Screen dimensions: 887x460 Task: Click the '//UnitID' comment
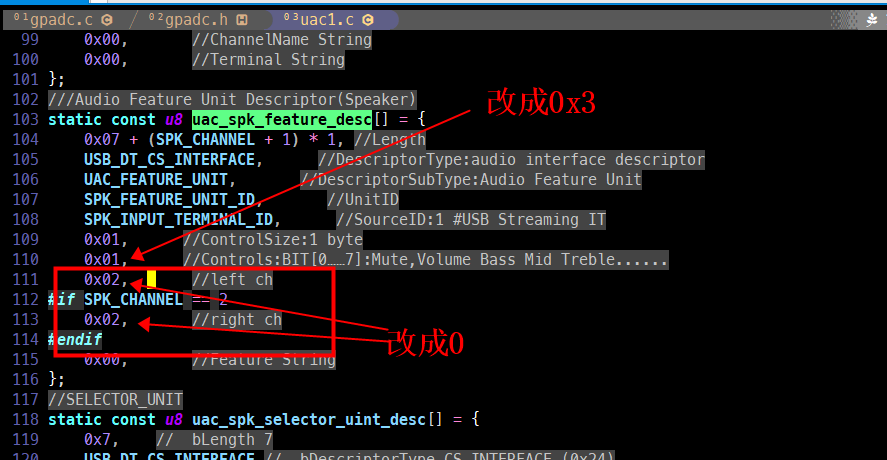click(x=363, y=199)
